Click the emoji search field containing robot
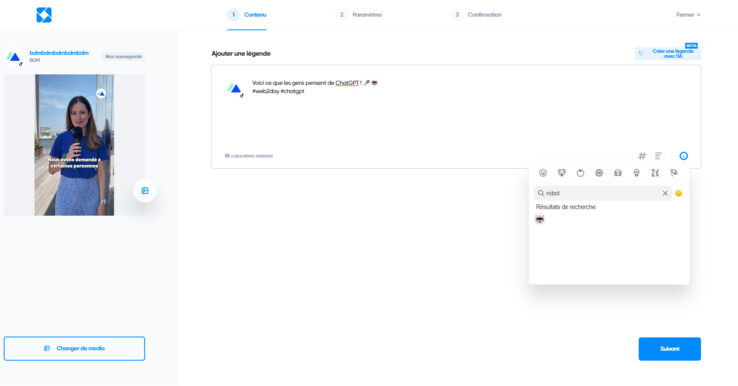Viewport: 738px width, 386px height. click(x=602, y=193)
